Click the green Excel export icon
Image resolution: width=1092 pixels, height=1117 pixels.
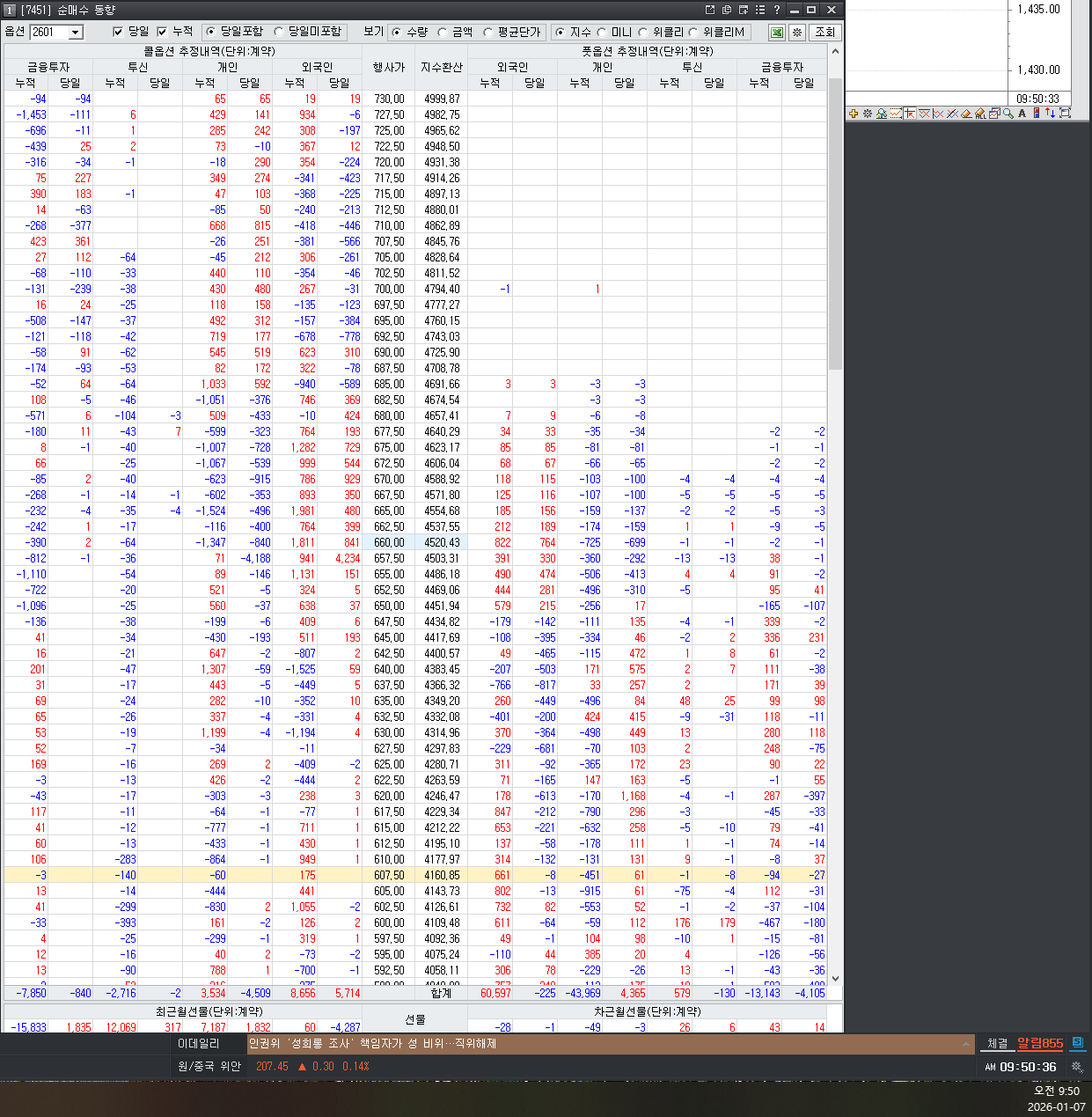pyautogui.click(x=775, y=32)
